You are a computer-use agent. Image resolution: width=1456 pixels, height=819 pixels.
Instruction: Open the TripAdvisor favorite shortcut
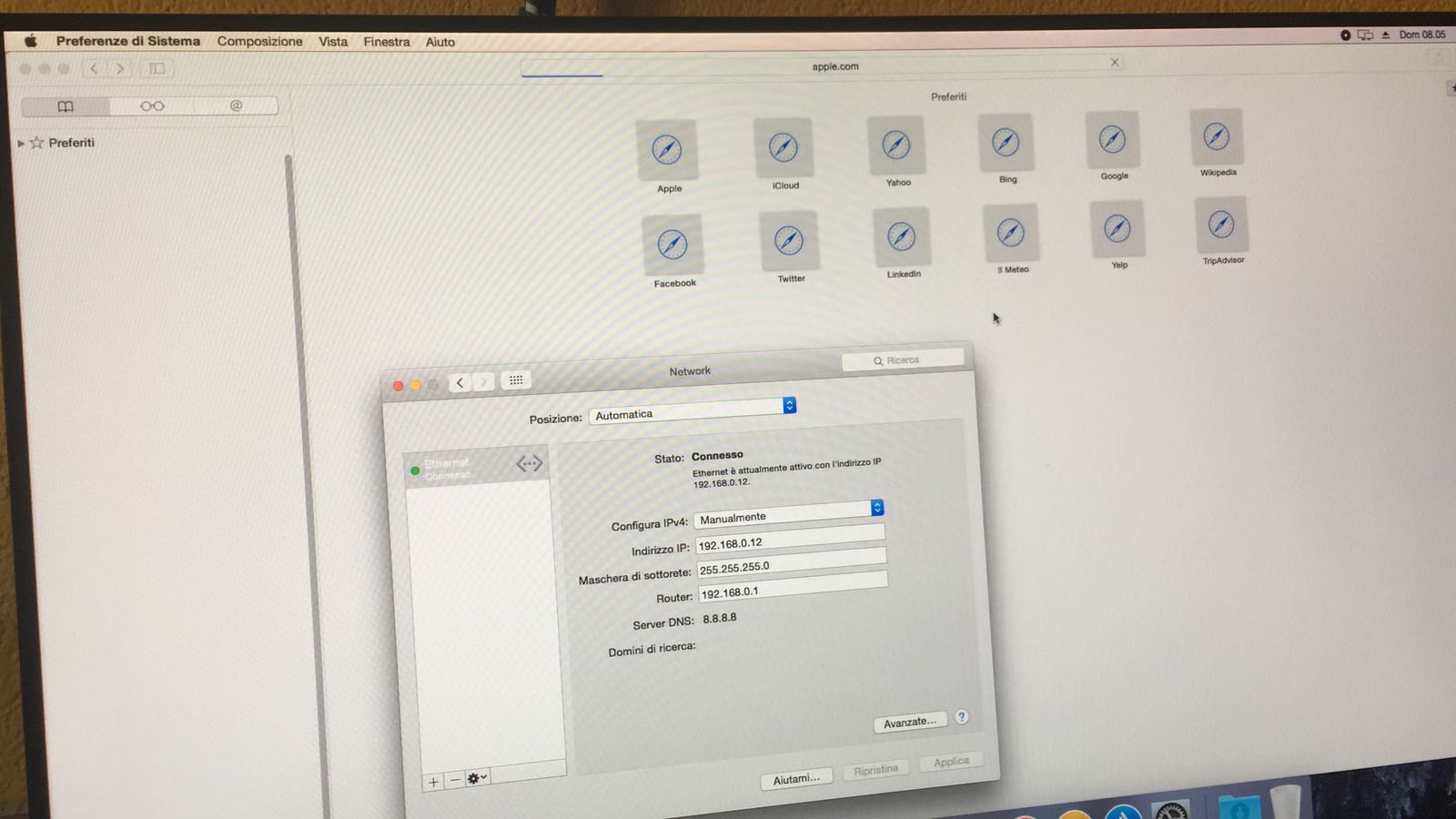coord(1221,225)
